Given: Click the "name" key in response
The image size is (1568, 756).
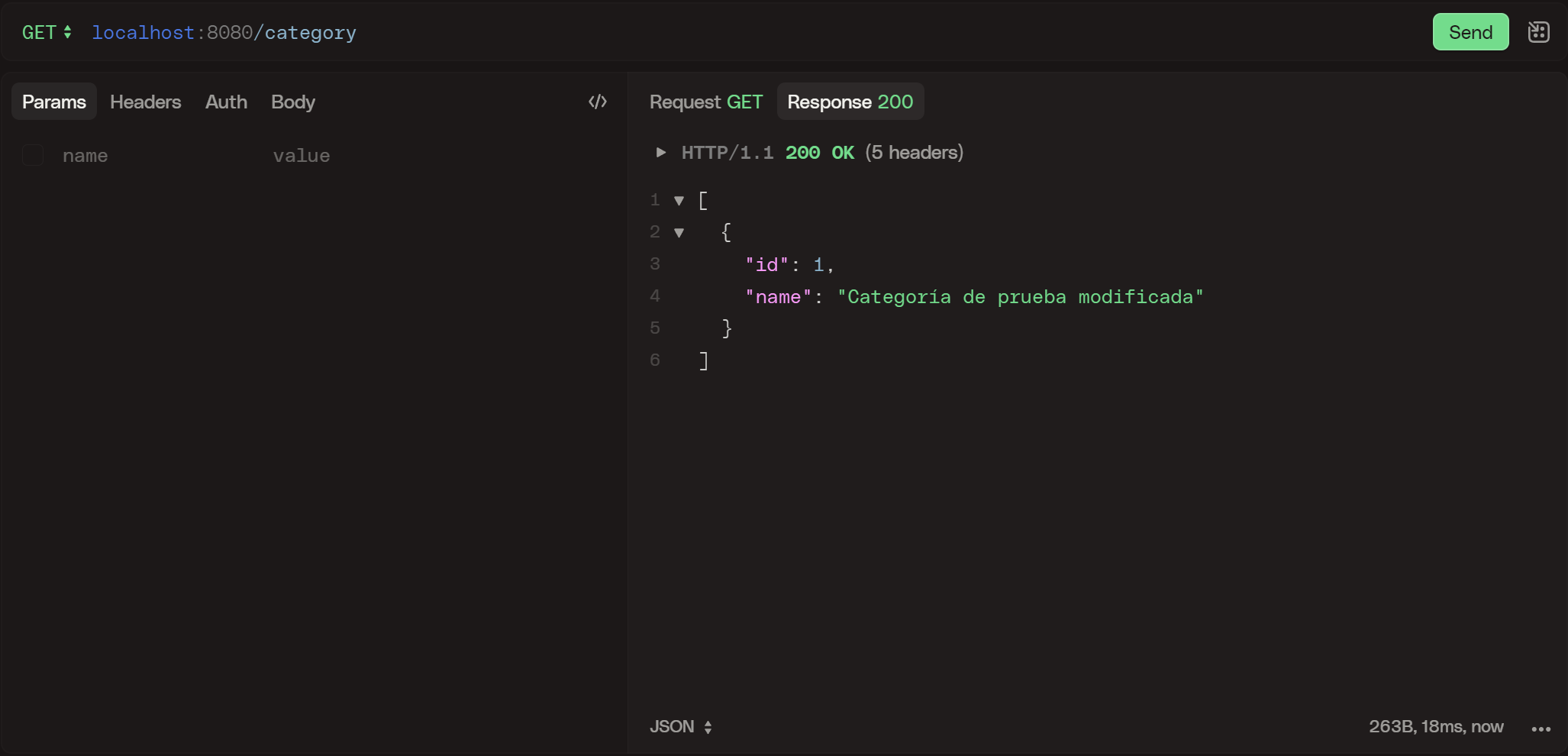Looking at the screenshot, I should (778, 297).
